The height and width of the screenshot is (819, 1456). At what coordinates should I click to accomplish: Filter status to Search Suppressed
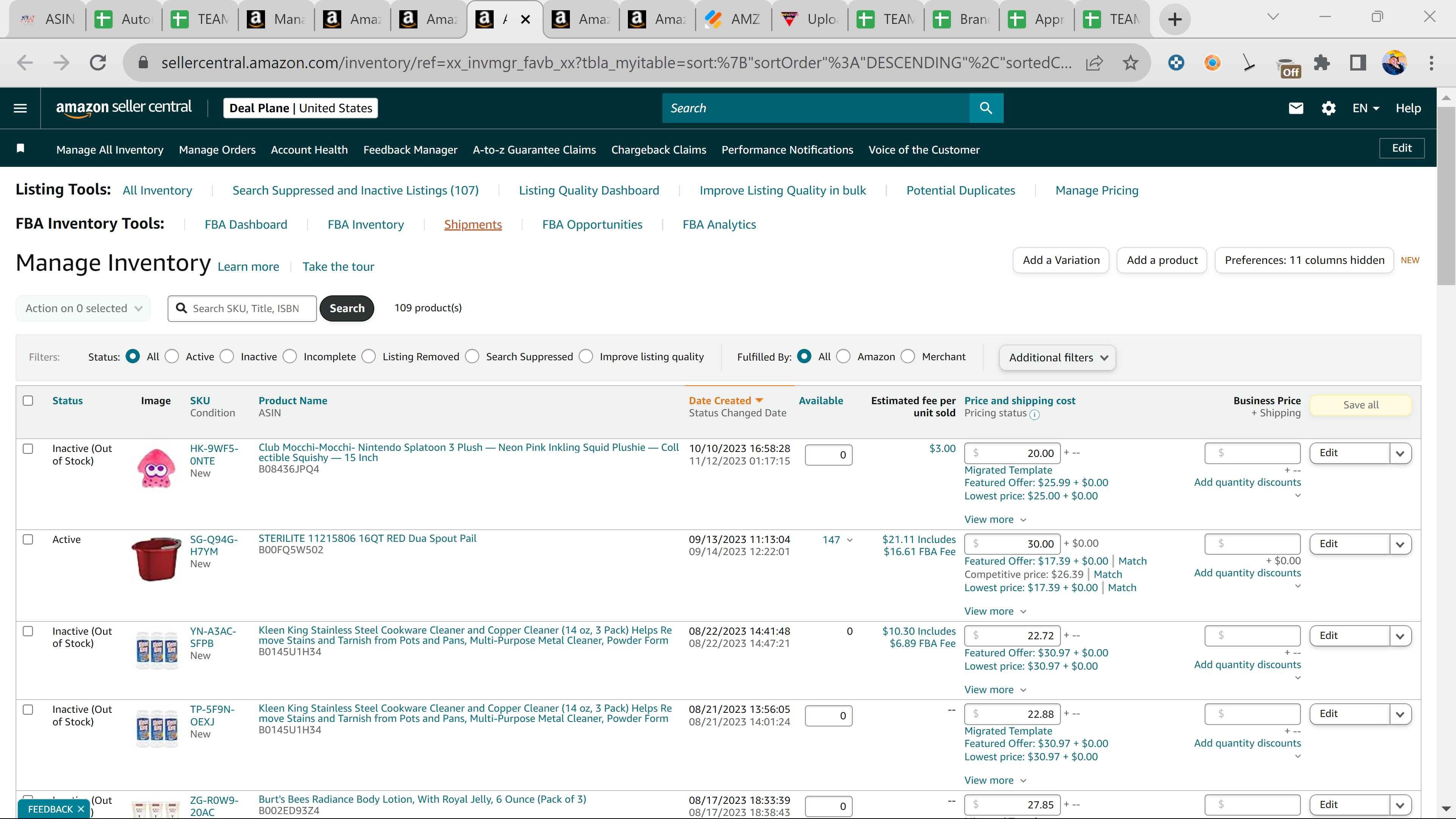472,356
